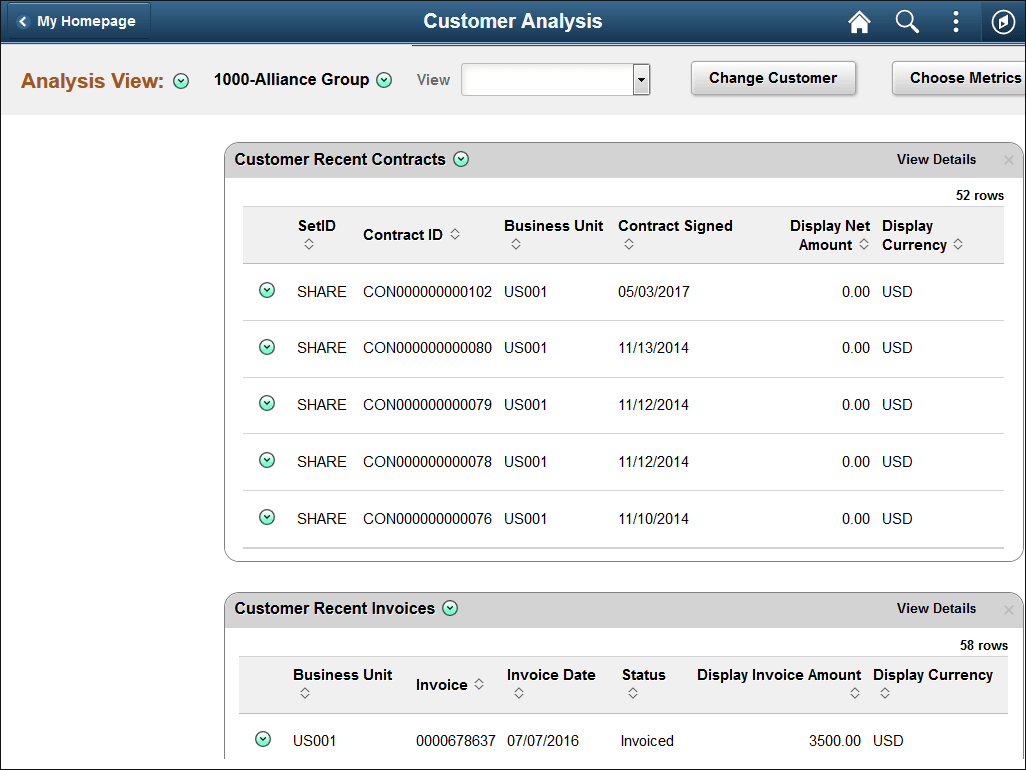
Task: Open the 1000-Alliance Group dropdown
Action: click(x=385, y=80)
